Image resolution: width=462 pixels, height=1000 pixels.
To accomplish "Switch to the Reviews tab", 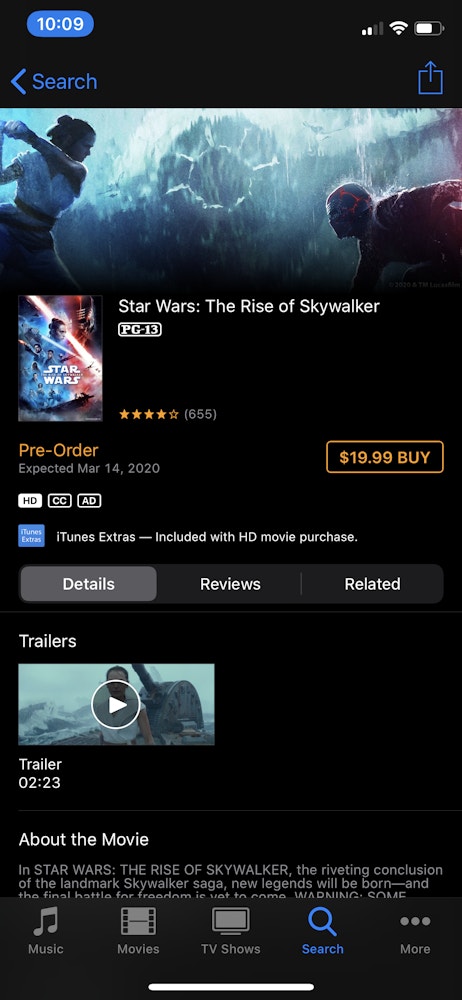I will point(230,584).
